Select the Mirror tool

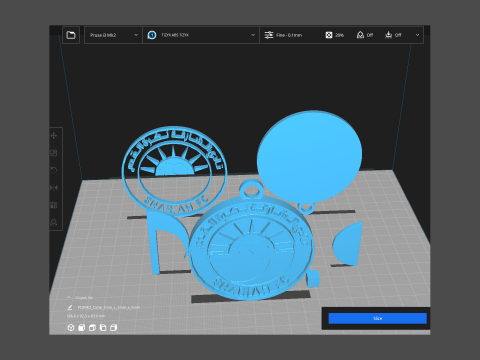(x=54, y=188)
